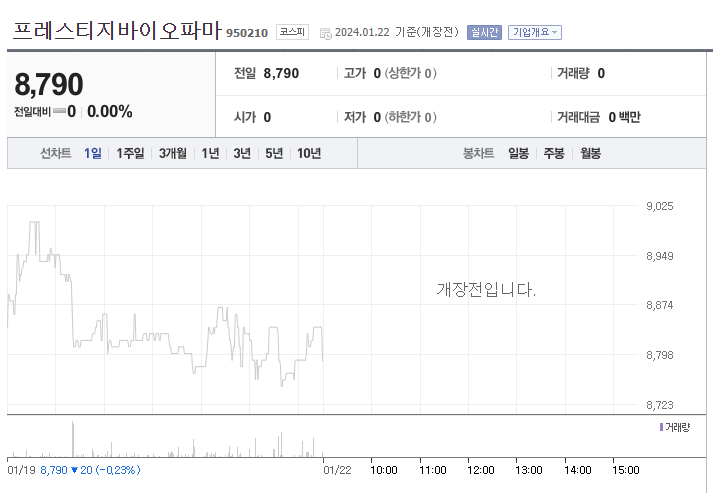This screenshot has width=713, height=493.
Task: Click the 8,790 ▼20 (-0.23%) closing summary
Action: click(x=90, y=470)
